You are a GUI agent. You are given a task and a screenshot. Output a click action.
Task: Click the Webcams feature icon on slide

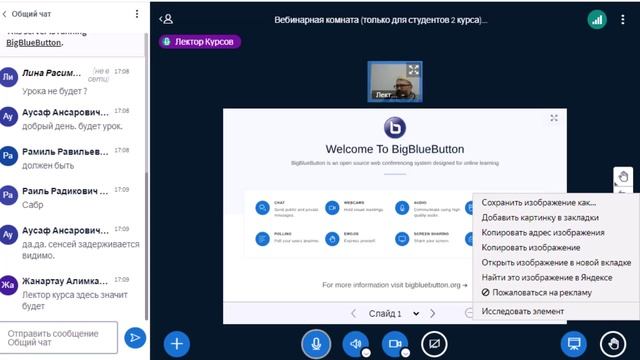coord(332,208)
